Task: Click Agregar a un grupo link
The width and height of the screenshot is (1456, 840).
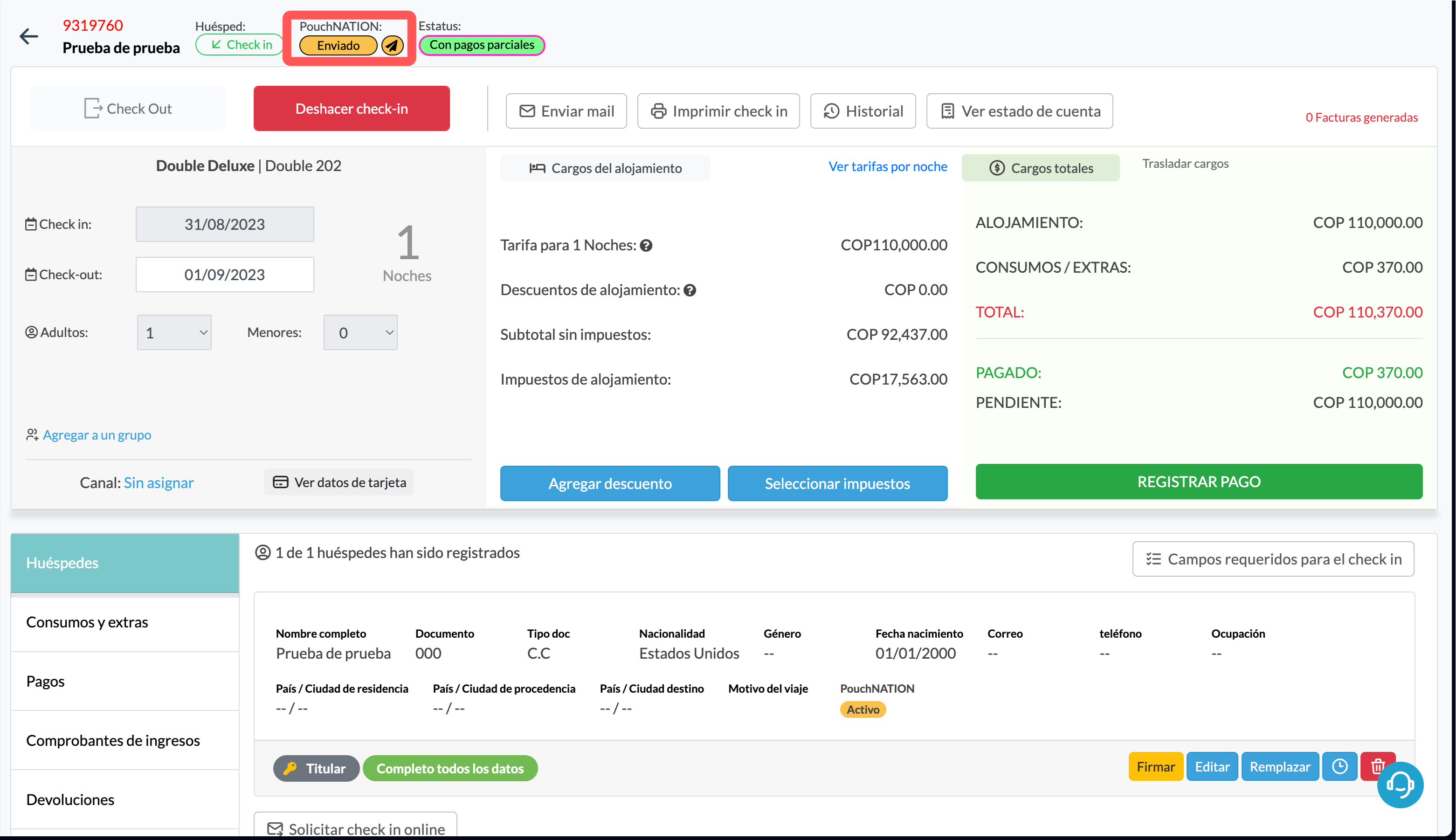Action: [x=97, y=434]
